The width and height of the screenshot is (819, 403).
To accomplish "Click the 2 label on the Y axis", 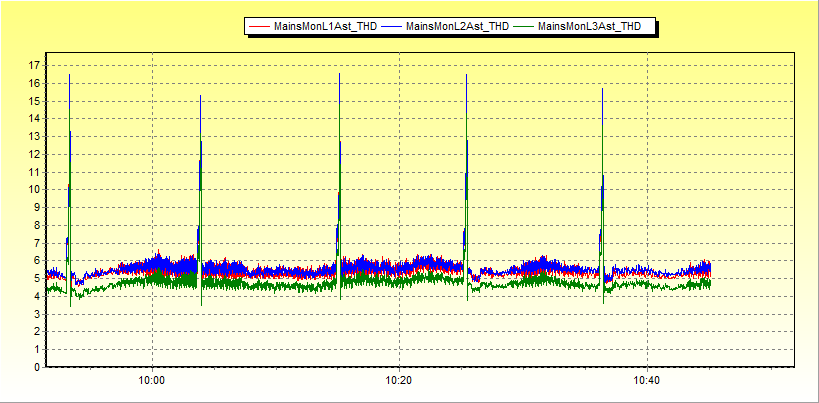I will [37, 332].
